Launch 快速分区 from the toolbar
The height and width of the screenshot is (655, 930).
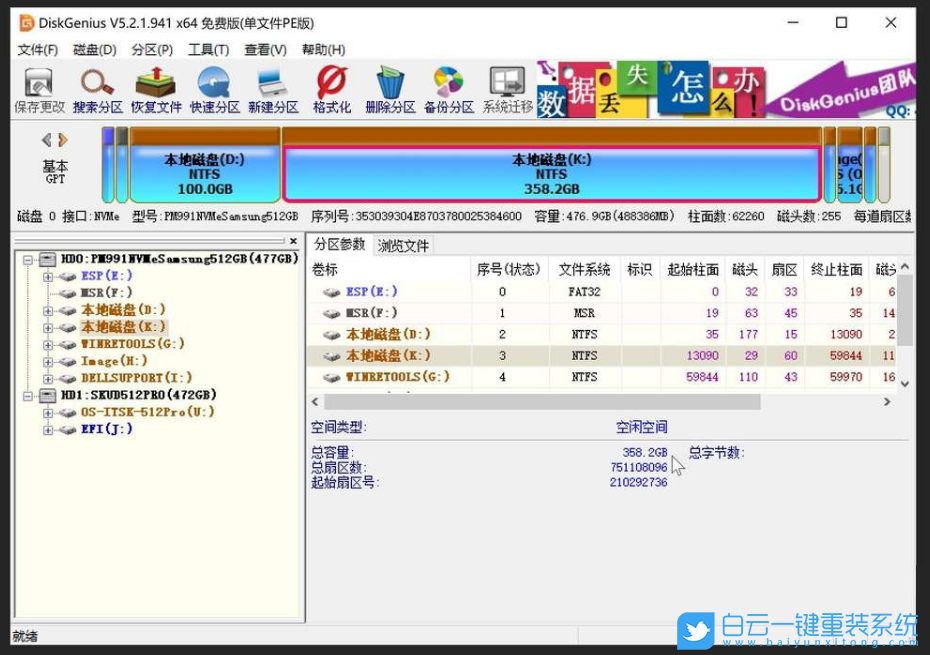click(213, 88)
